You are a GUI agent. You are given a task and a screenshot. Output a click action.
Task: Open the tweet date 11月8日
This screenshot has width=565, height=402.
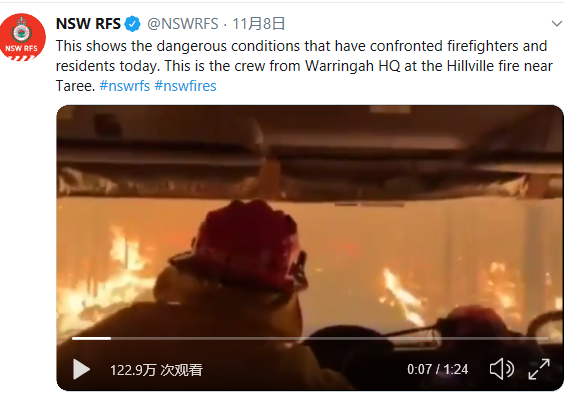[258, 24]
